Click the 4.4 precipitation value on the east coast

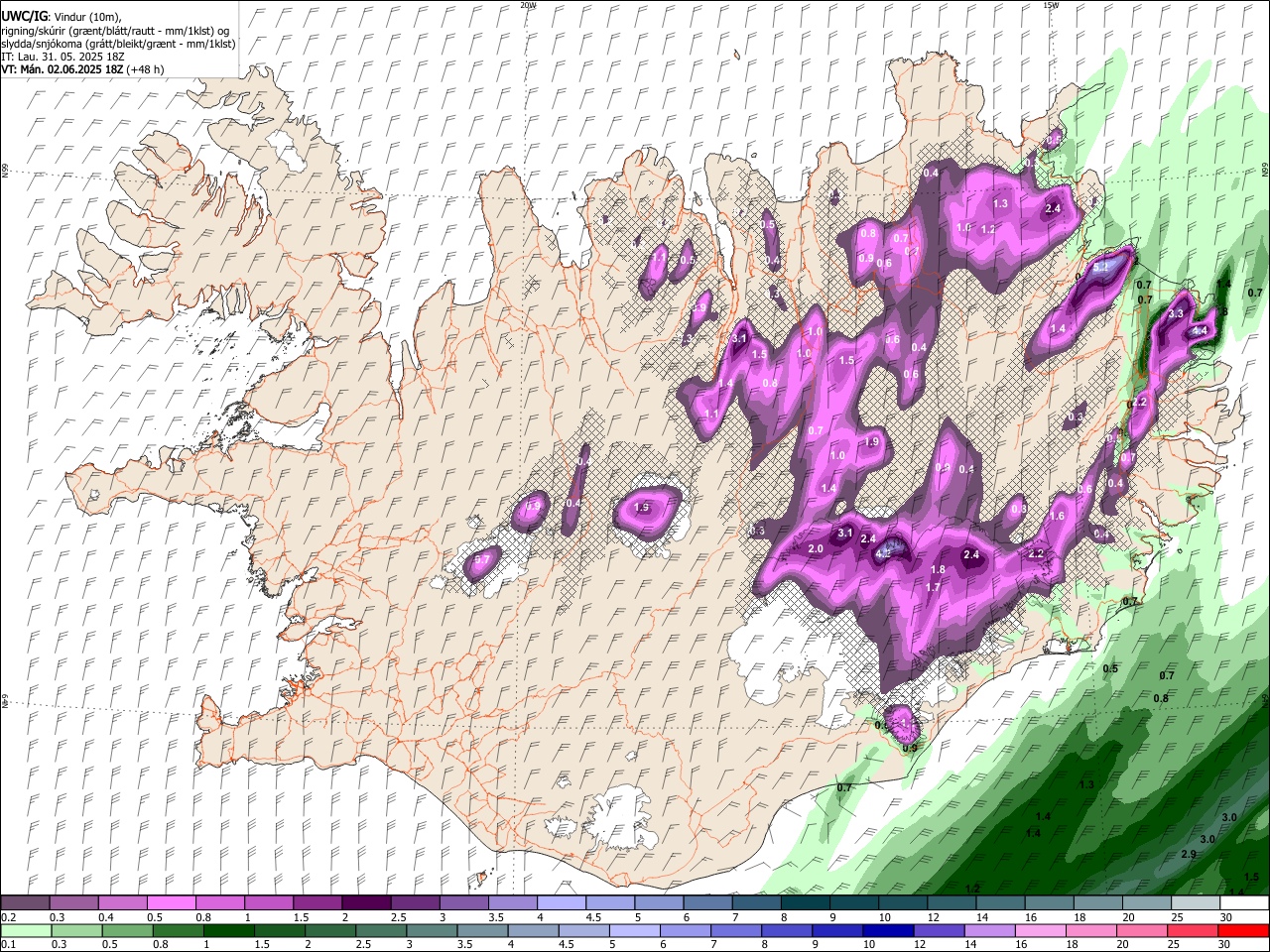coord(1199,330)
